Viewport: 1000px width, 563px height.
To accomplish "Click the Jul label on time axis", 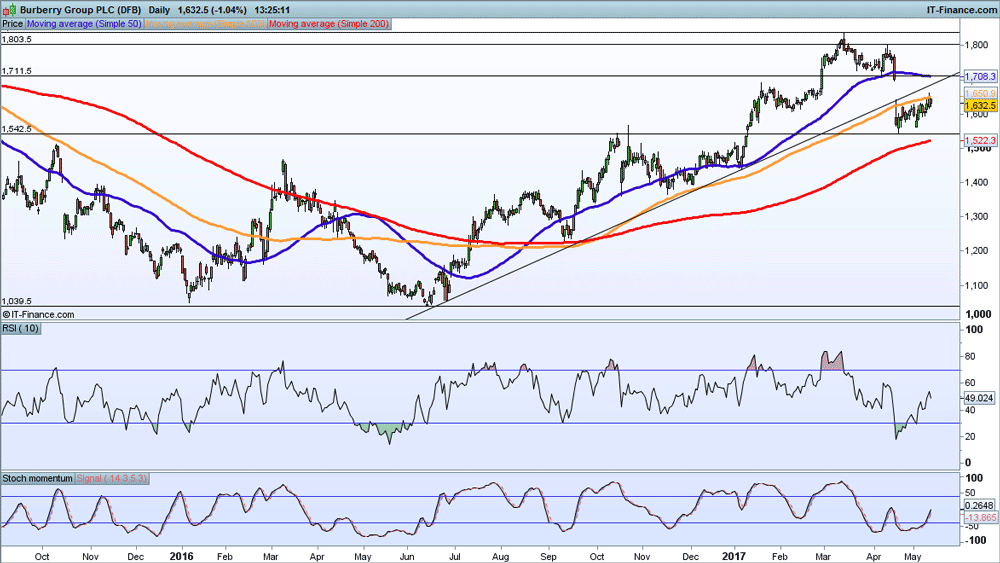I will click(455, 557).
